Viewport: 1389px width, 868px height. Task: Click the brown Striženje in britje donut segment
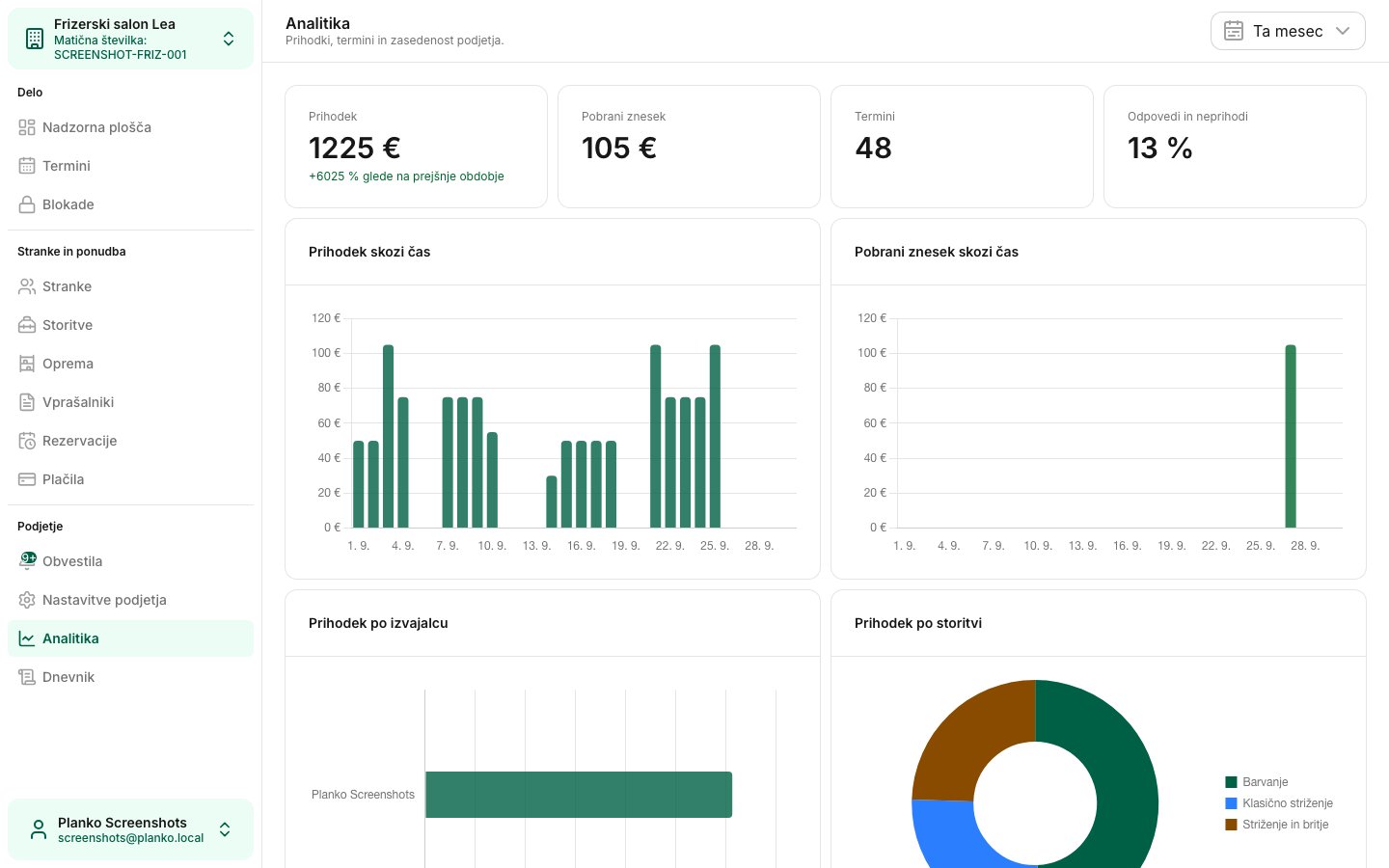tap(967, 738)
